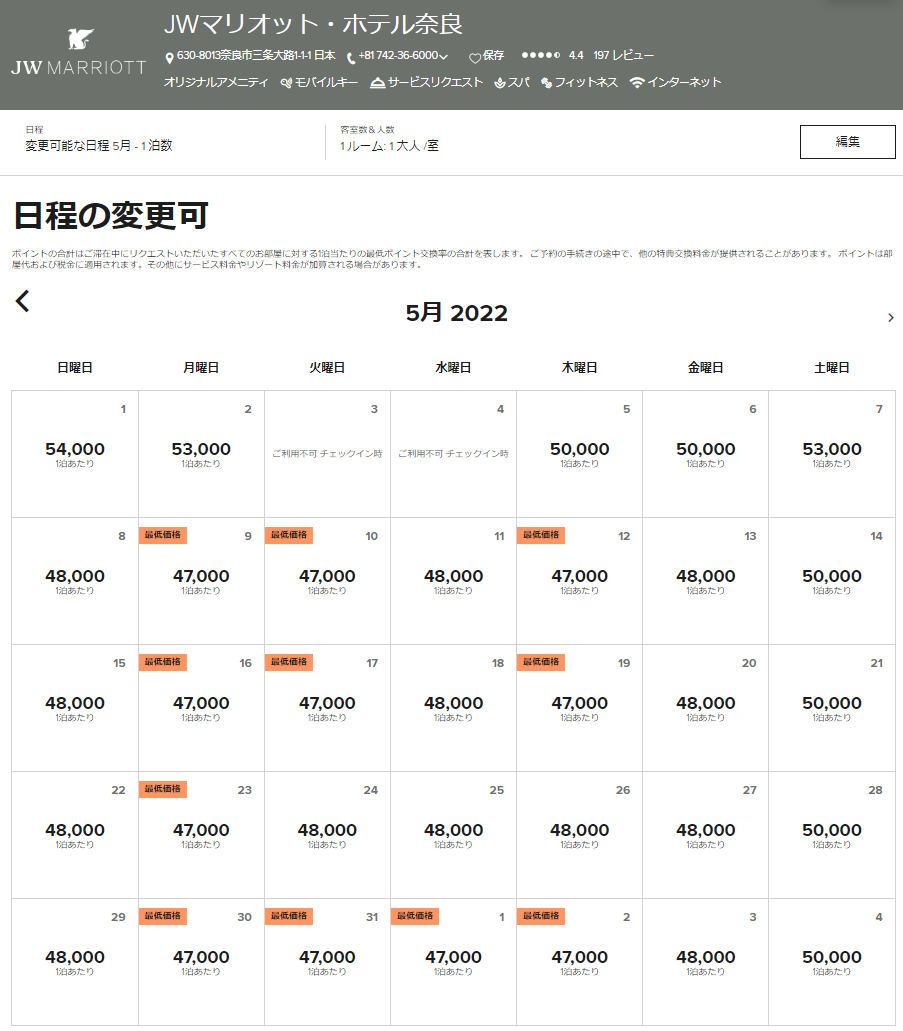Click the 編集 edit button
This screenshot has width=903, height=1031.
[x=847, y=142]
